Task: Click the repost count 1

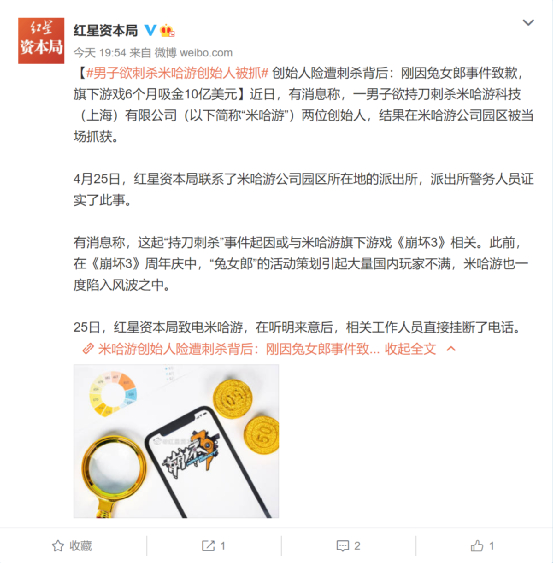Action: pyautogui.click(x=223, y=546)
